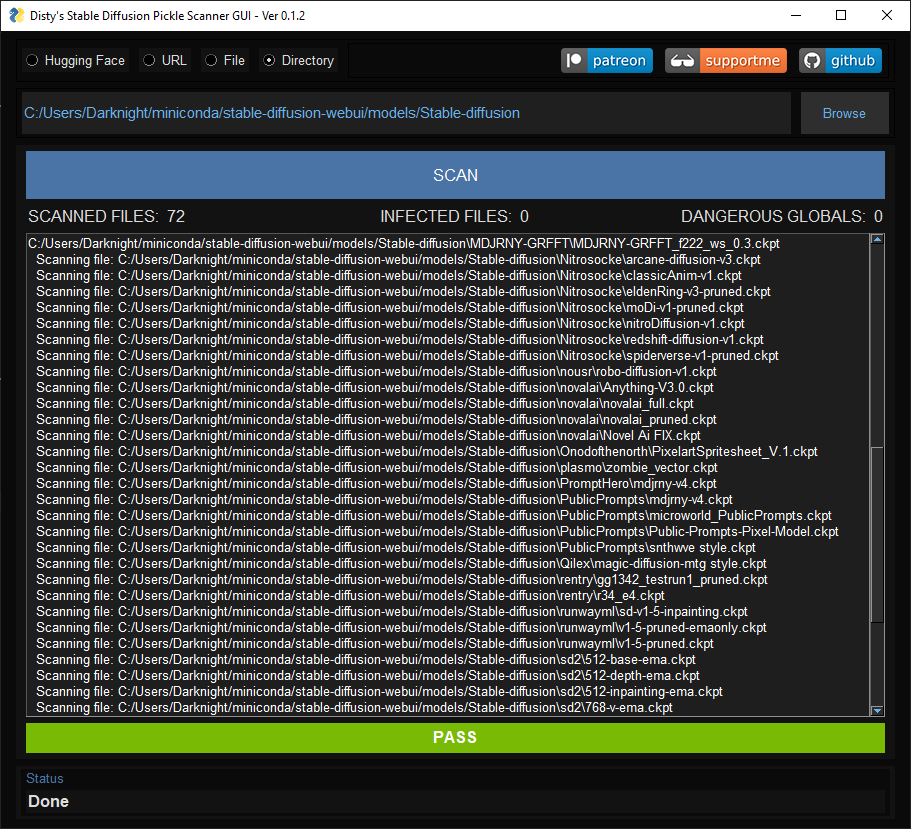Click the sd-v1-5-inpainting.ckpt log line
This screenshot has width=911, height=829.
click(392, 611)
